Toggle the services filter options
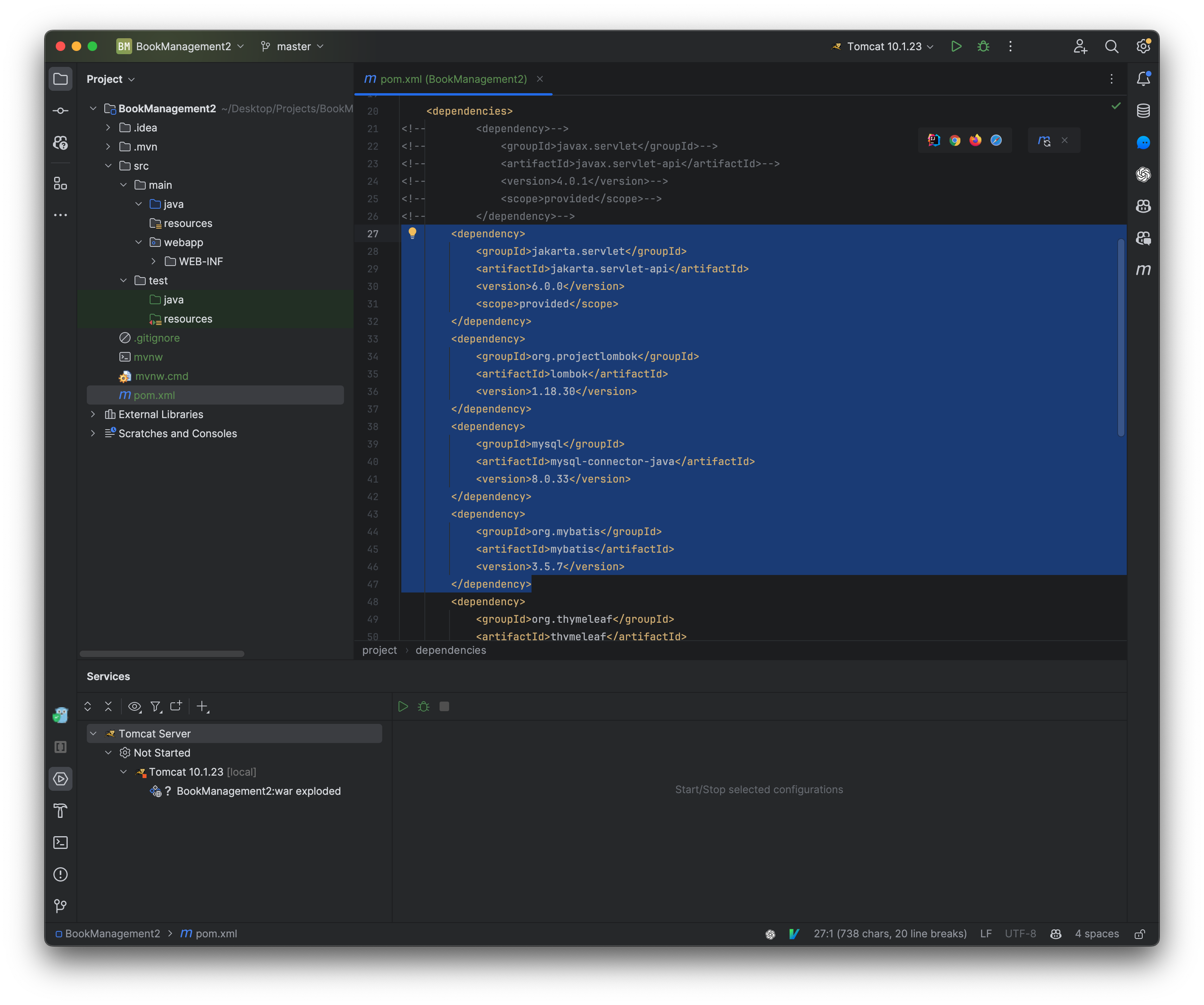The height and width of the screenshot is (1005, 1204). click(156, 706)
